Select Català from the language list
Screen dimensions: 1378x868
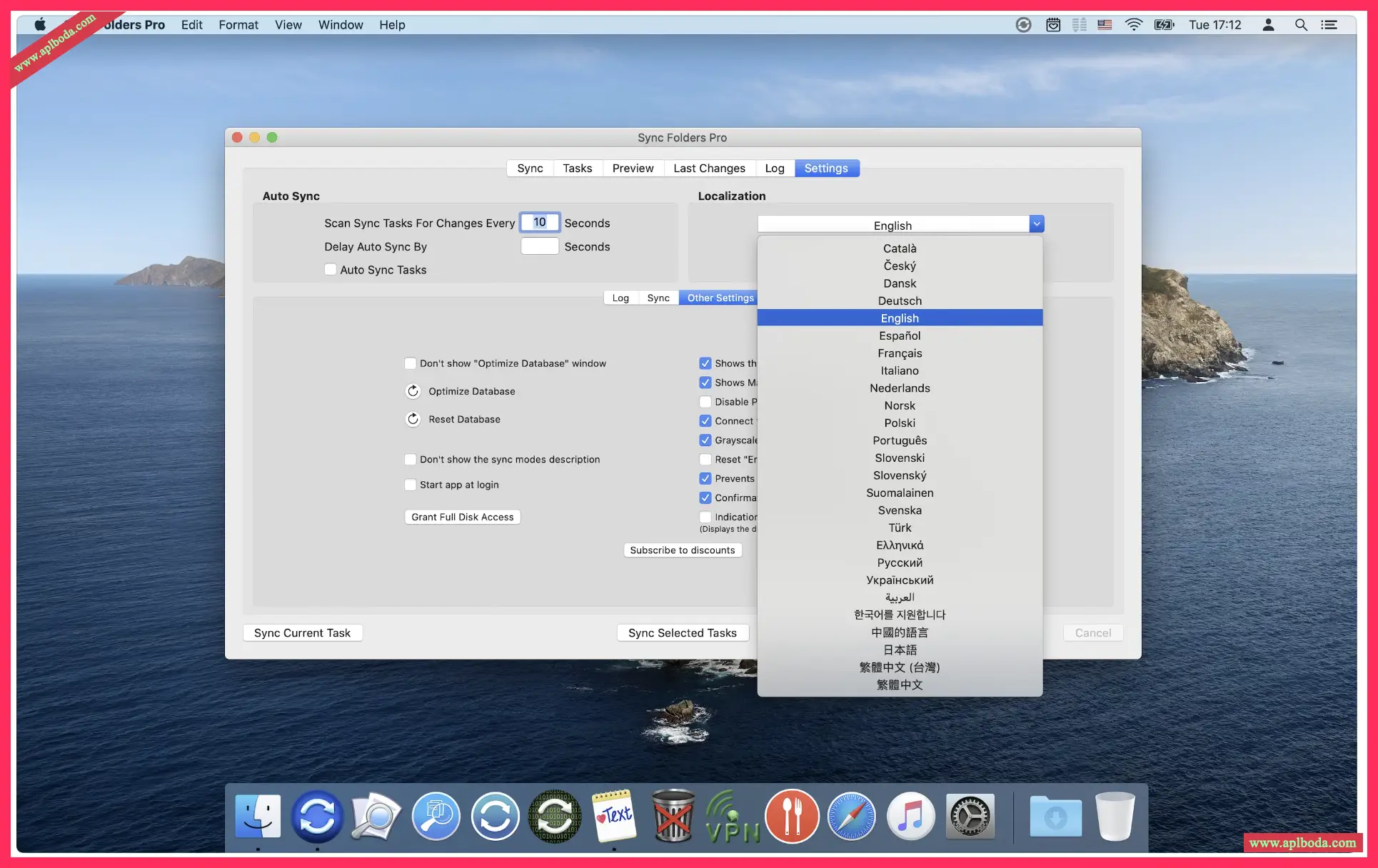point(900,248)
